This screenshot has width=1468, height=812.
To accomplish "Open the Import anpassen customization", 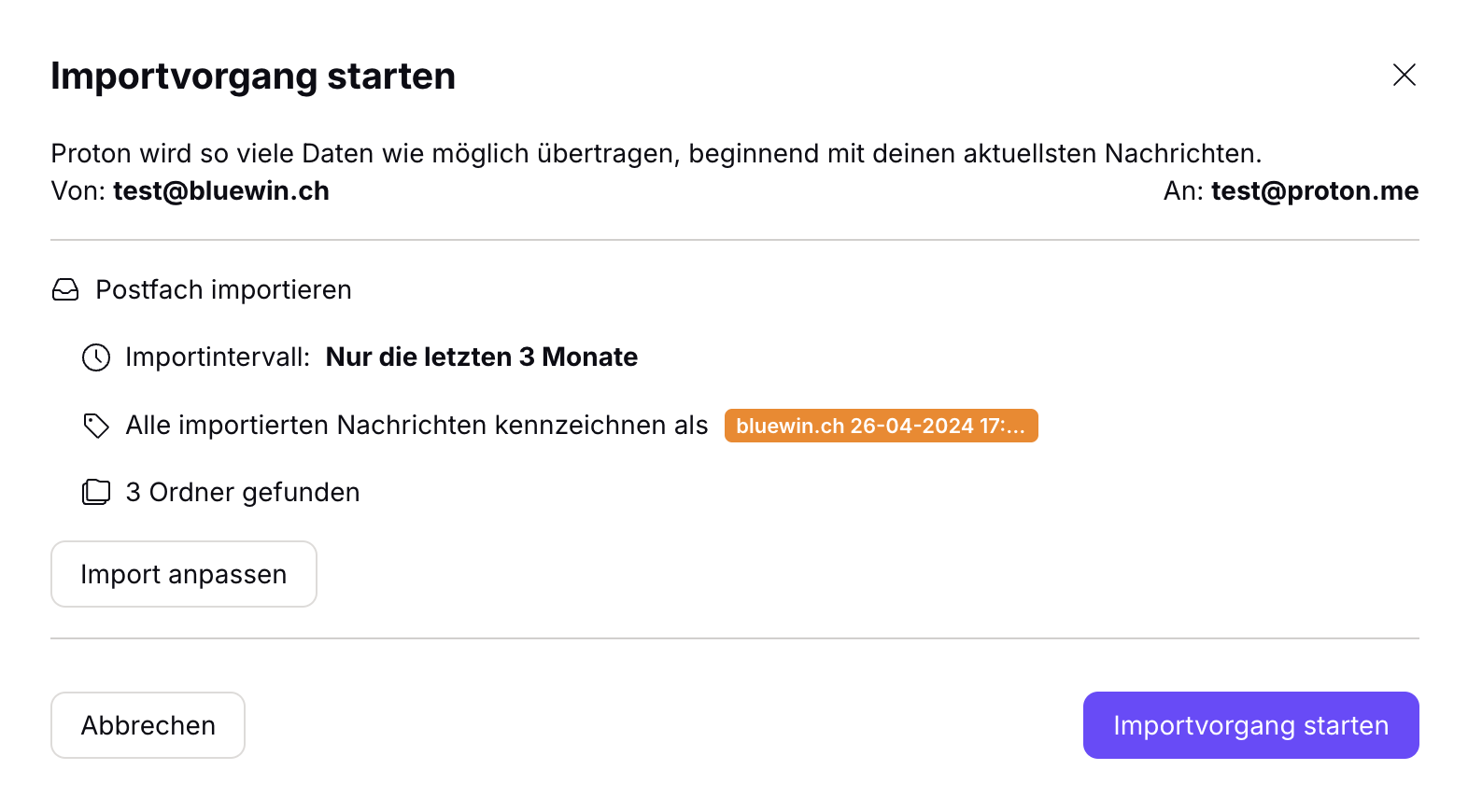I will coord(184,574).
